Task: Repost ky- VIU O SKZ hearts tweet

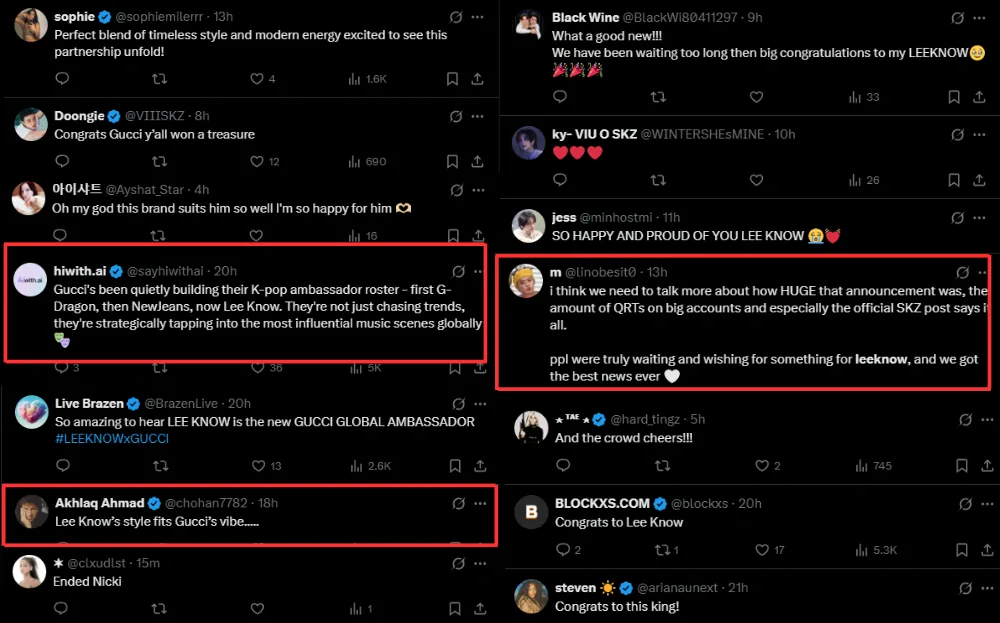Action: pos(658,180)
